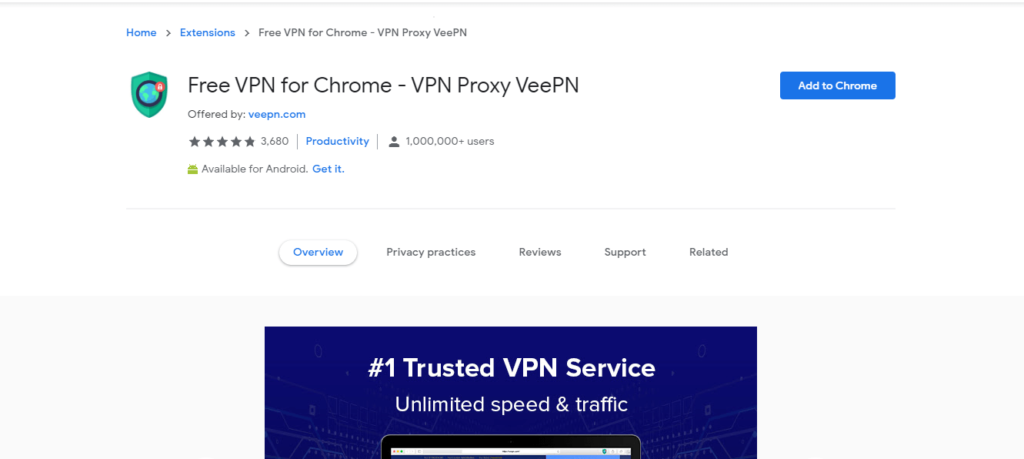Switch to the Support tab
This screenshot has width=1024, height=459.
[625, 252]
